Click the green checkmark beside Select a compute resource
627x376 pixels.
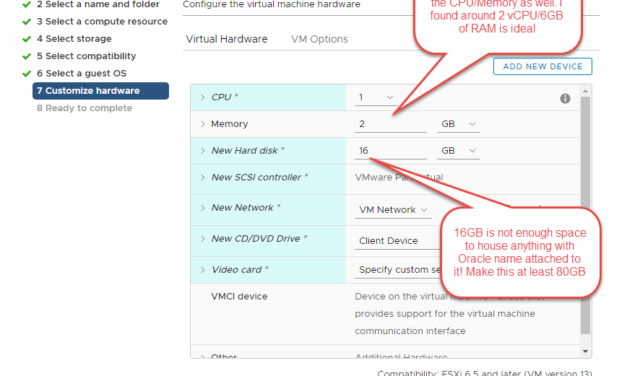(27, 22)
